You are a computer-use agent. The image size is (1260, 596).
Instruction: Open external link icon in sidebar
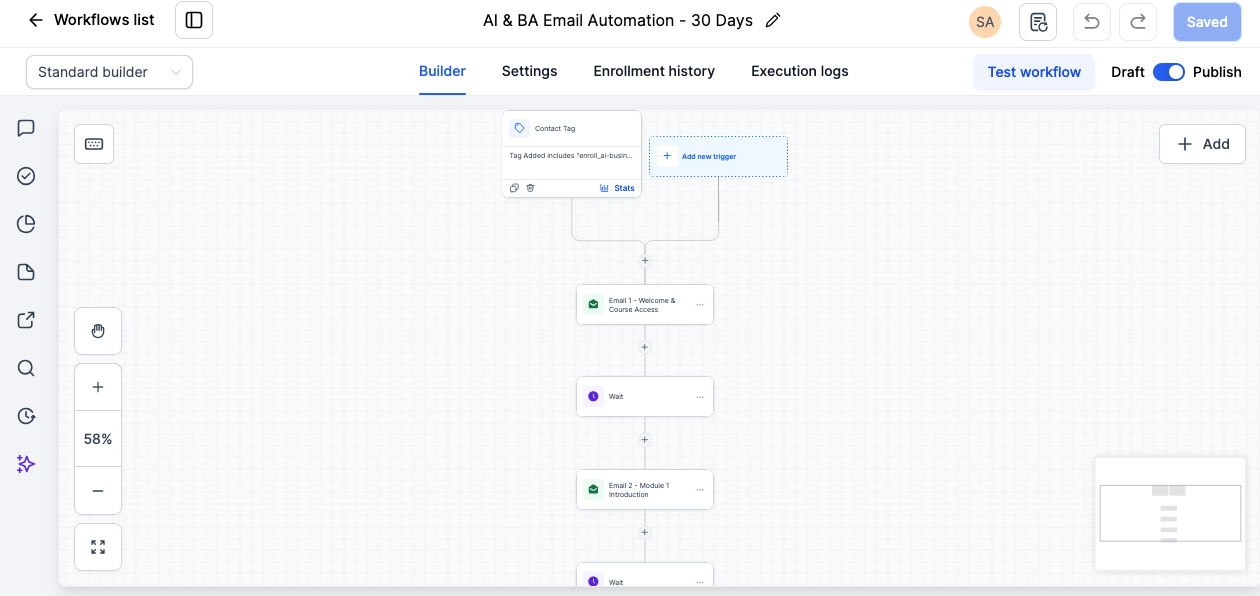[26, 320]
